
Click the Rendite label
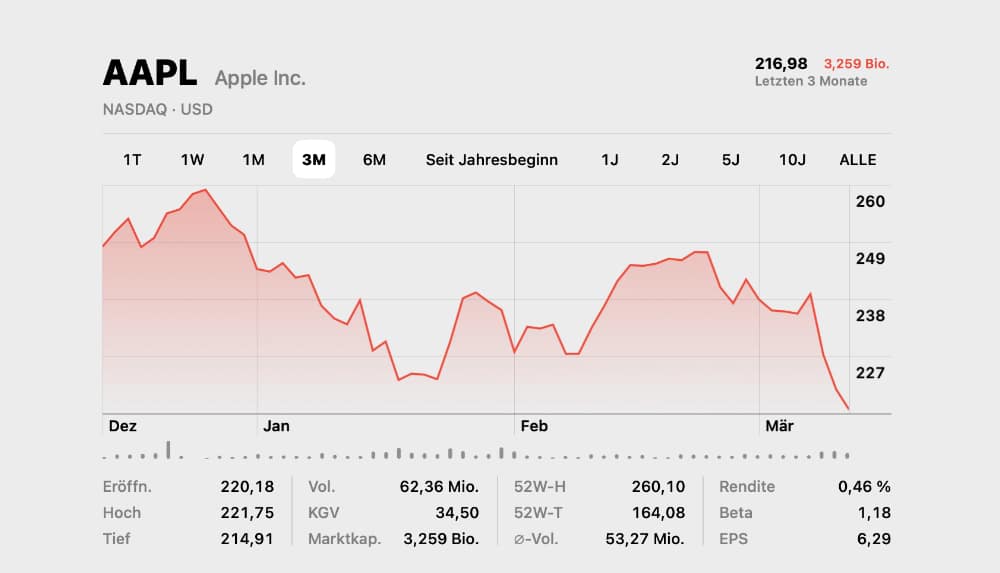(x=747, y=486)
